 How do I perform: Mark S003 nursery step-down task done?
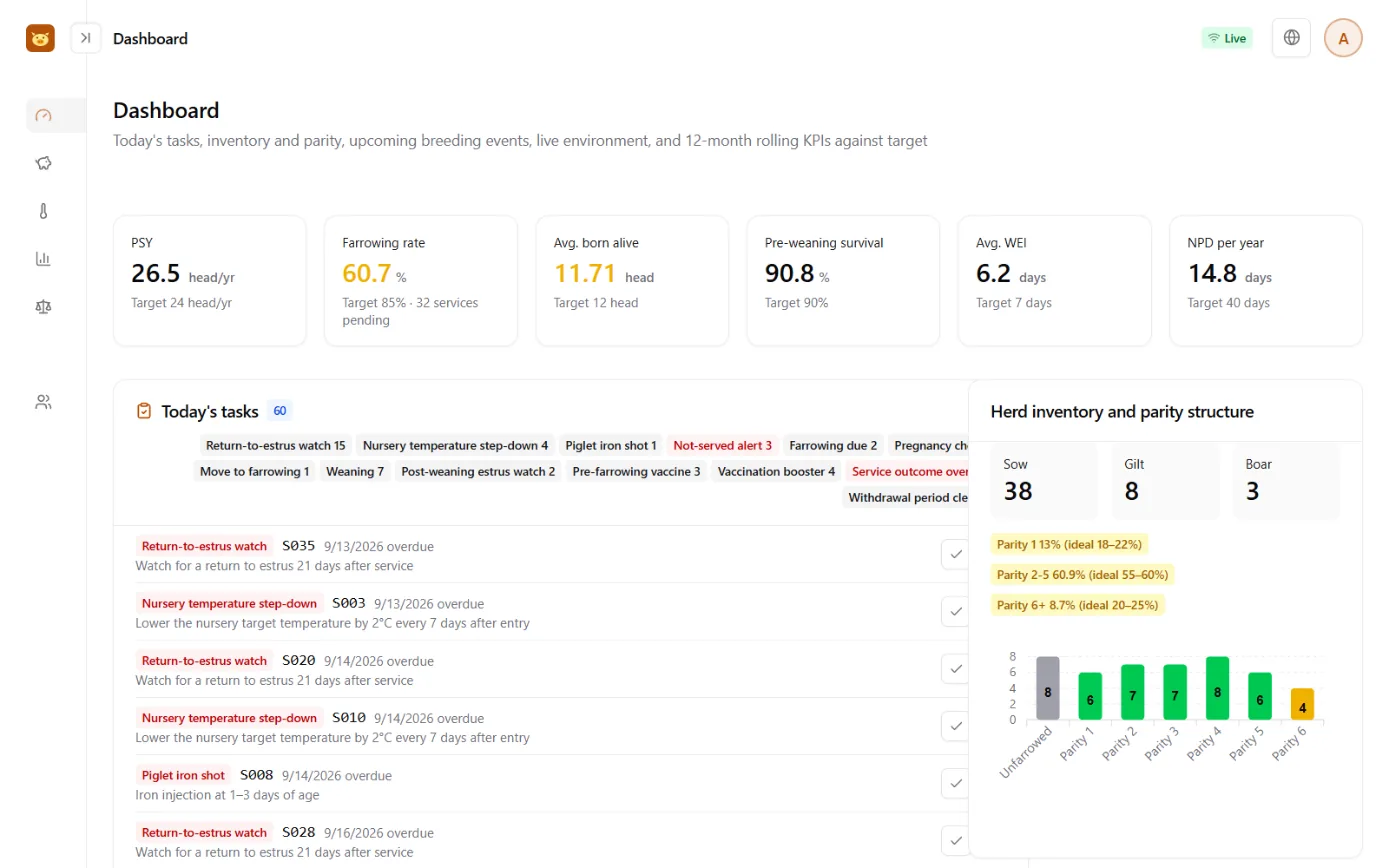point(955,611)
